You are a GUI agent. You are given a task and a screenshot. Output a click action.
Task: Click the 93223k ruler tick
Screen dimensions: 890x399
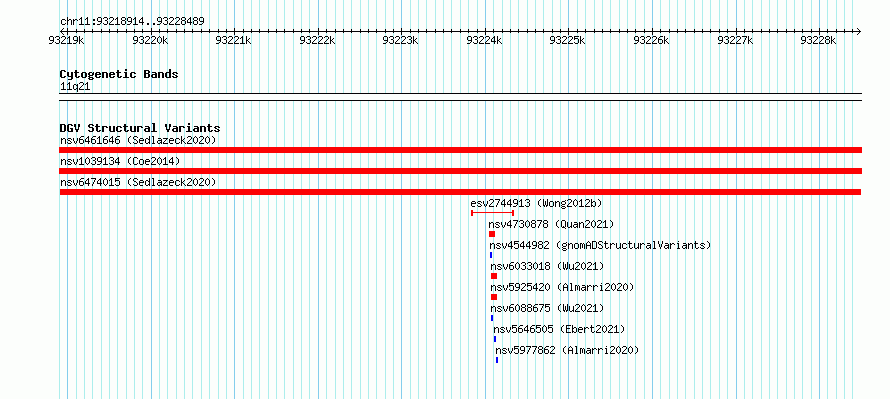401,40
